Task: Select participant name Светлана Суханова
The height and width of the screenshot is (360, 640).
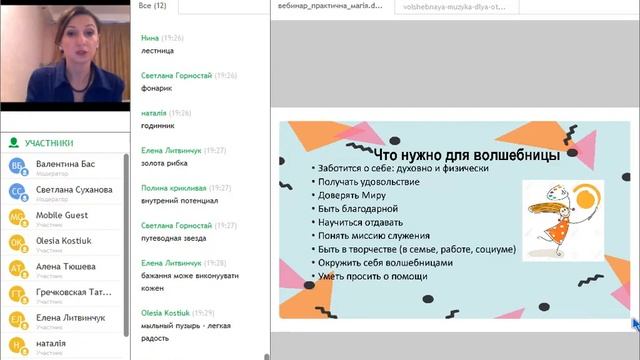Action: point(74,190)
